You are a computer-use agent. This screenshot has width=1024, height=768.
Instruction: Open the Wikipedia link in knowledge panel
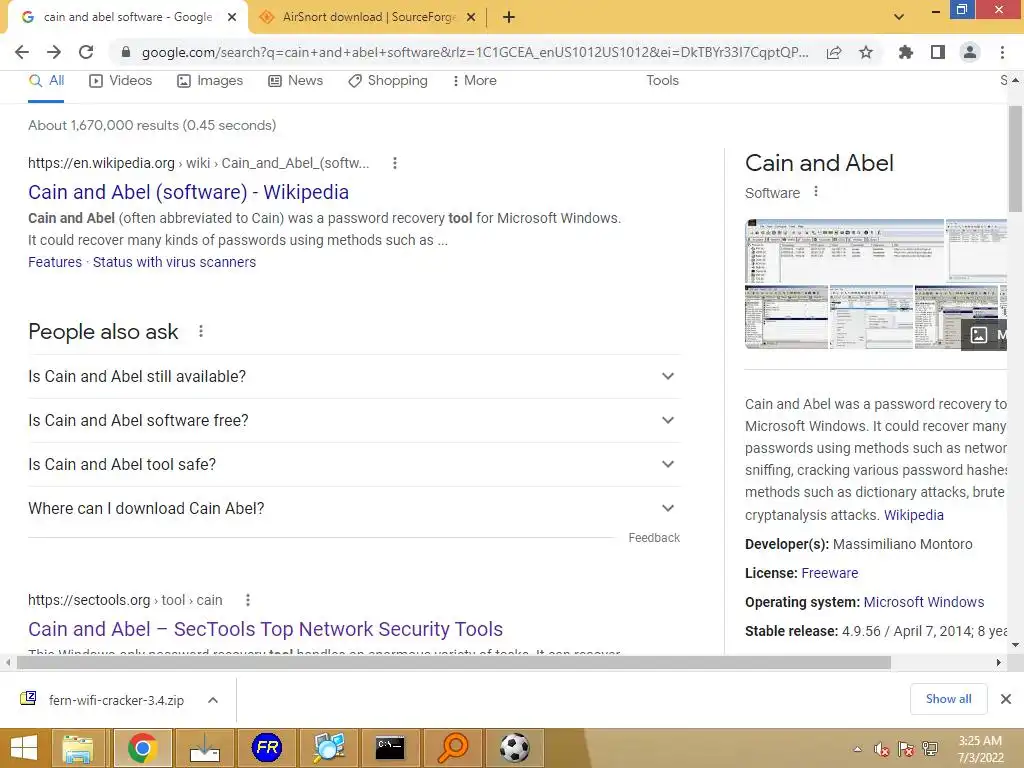click(914, 515)
